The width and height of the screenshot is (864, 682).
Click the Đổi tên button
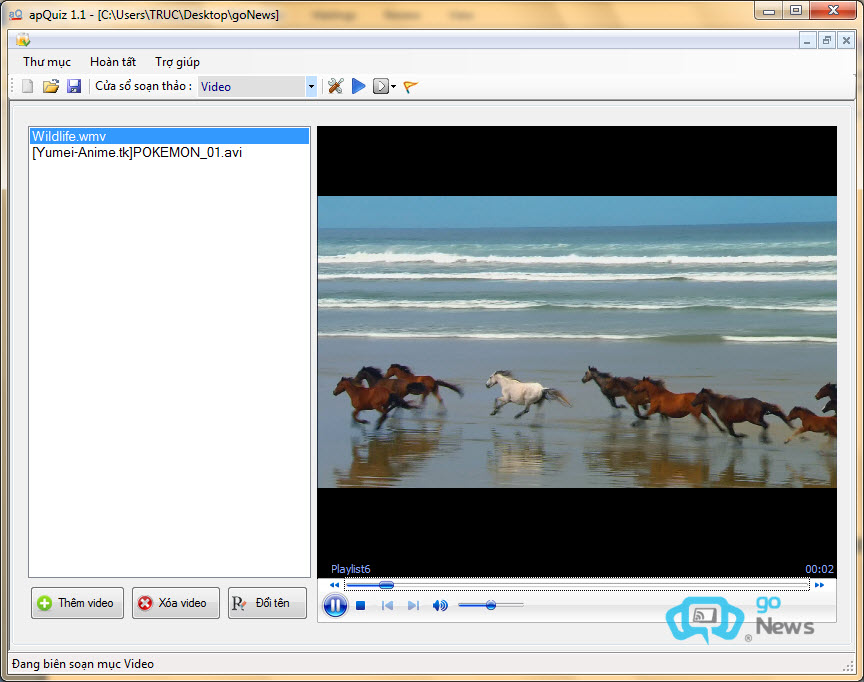(x=267, y=603)
